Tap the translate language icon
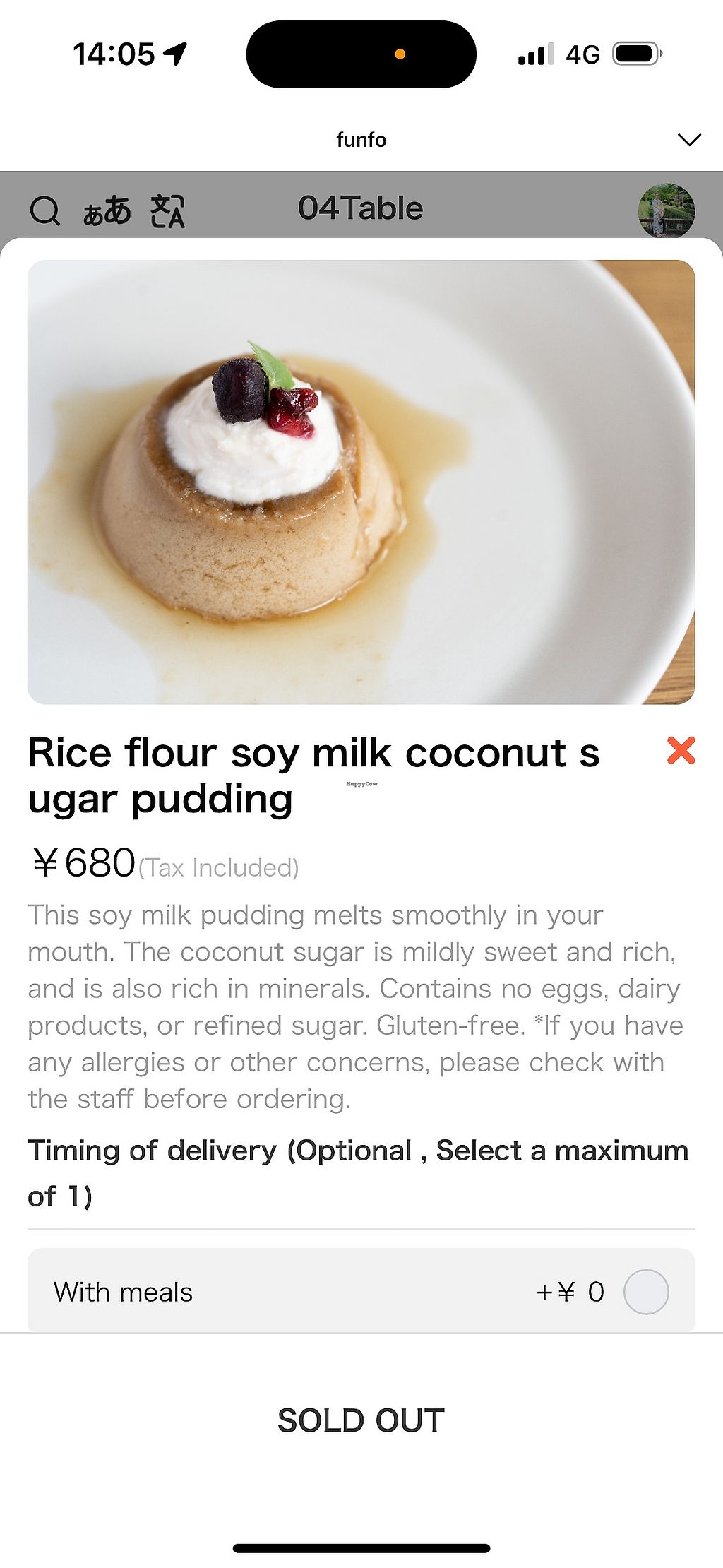The image size is (723, 1568). (167, 210)
